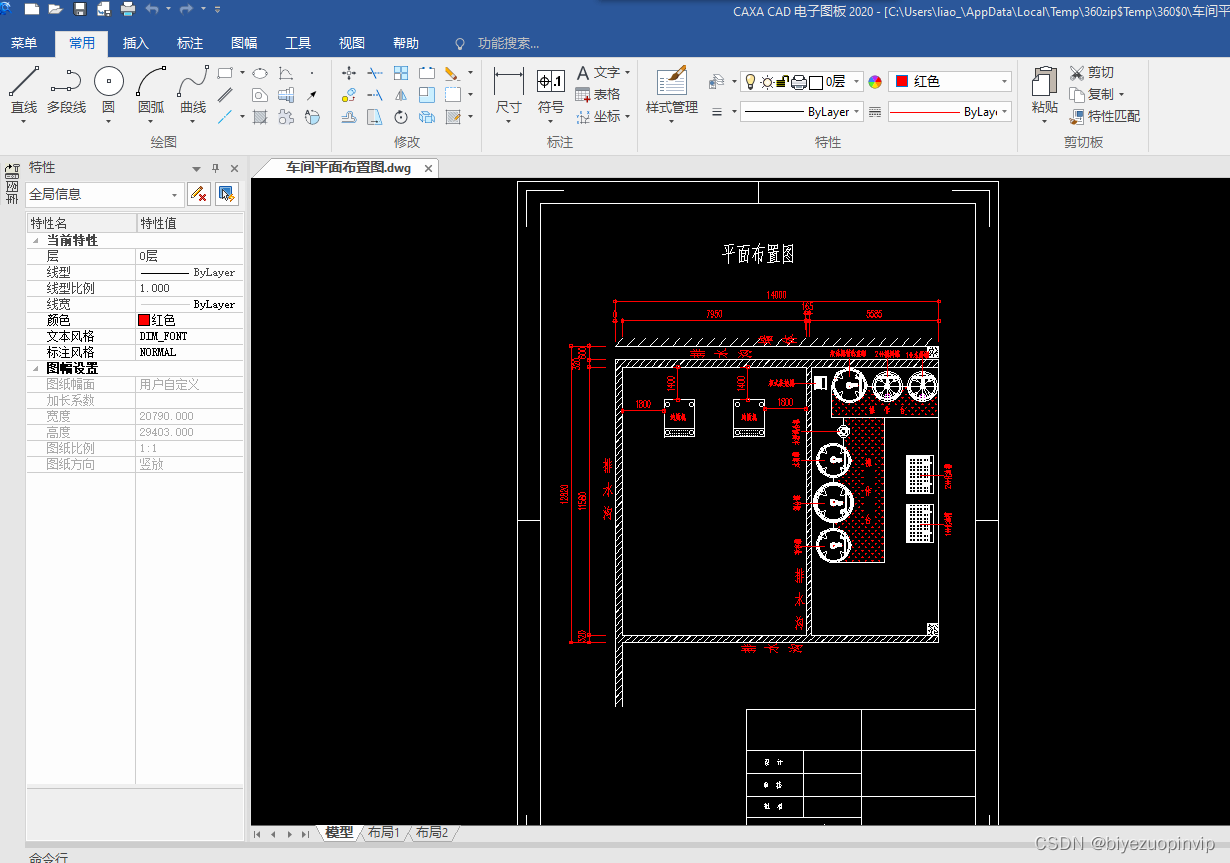The image size is (1230, 863).
Task: Click the 剪切 cut button
Action: click(1092, 73)
